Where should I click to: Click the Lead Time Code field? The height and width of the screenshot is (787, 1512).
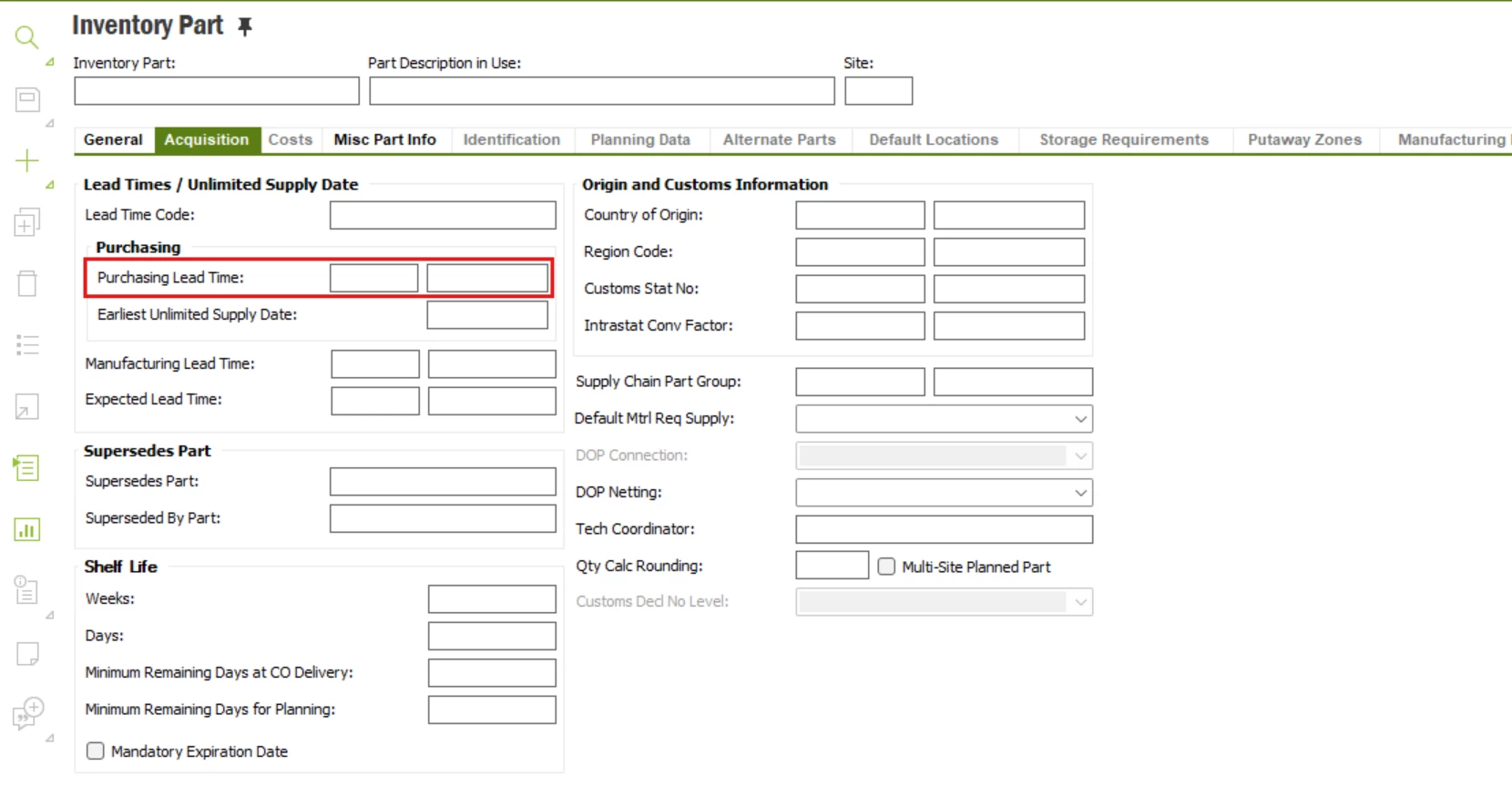pyautogui.click(x=443, y=215)
